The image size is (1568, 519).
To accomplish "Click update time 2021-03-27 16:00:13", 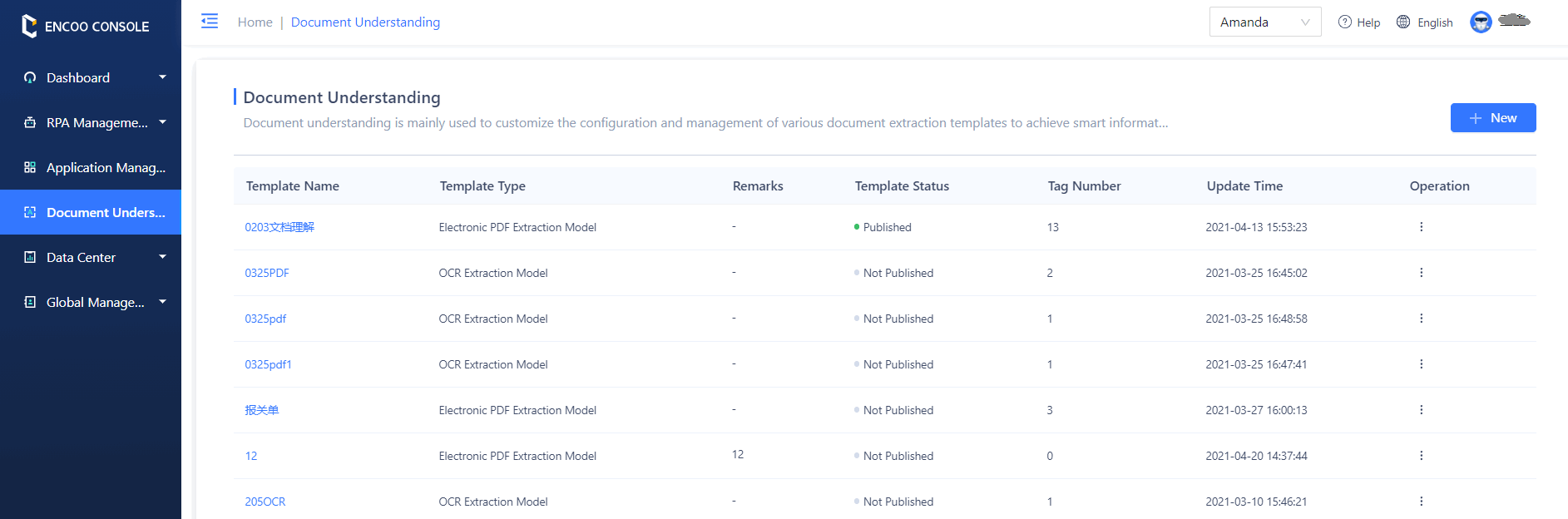I will pos(1256,410).
